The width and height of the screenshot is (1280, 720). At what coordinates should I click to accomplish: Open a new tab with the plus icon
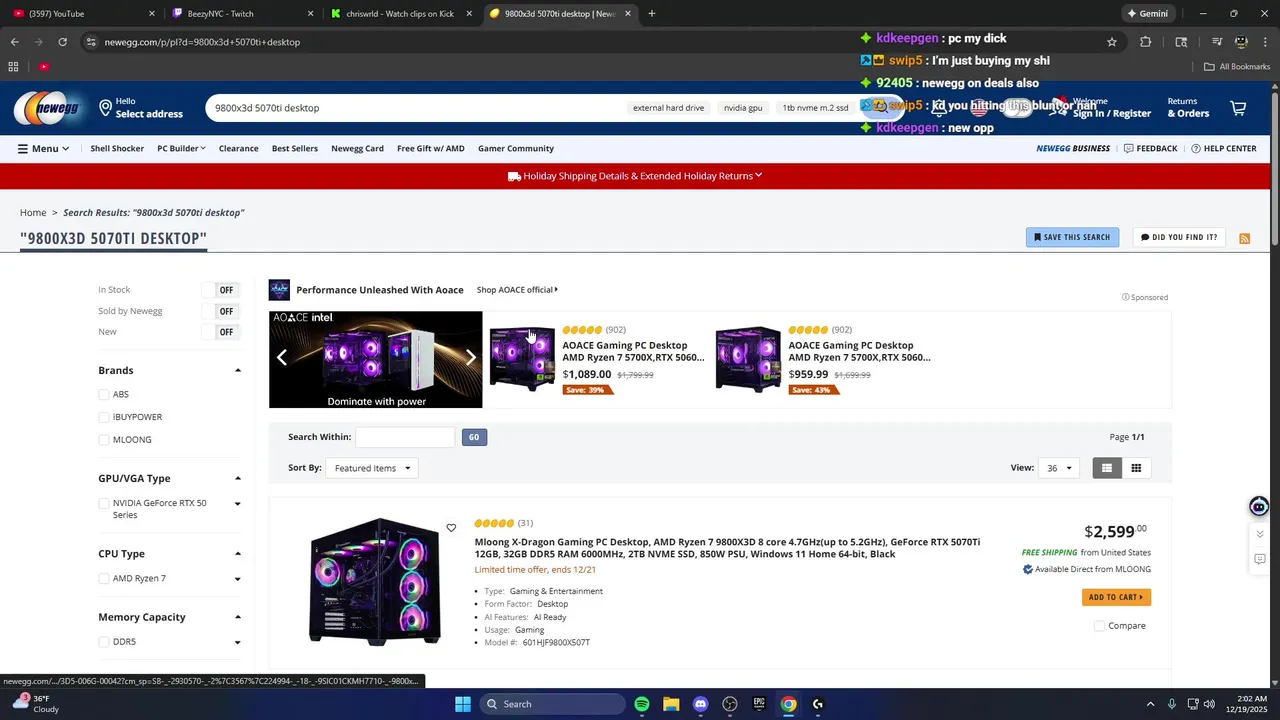651,14
